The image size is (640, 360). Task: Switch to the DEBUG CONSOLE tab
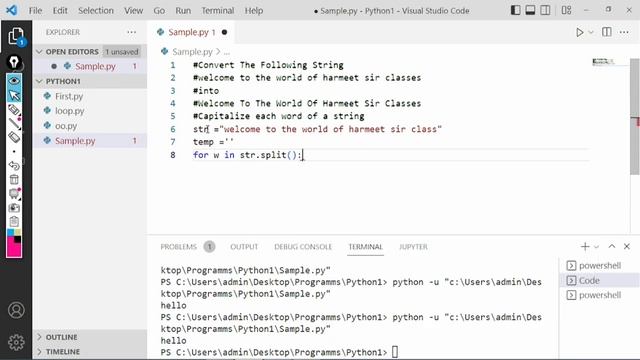point(303,247)
